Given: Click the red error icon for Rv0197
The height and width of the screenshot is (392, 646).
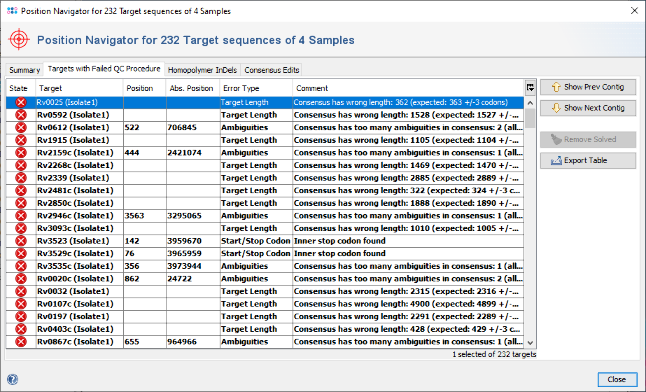Looking at the screenshot, I should (x=21, y=316).
